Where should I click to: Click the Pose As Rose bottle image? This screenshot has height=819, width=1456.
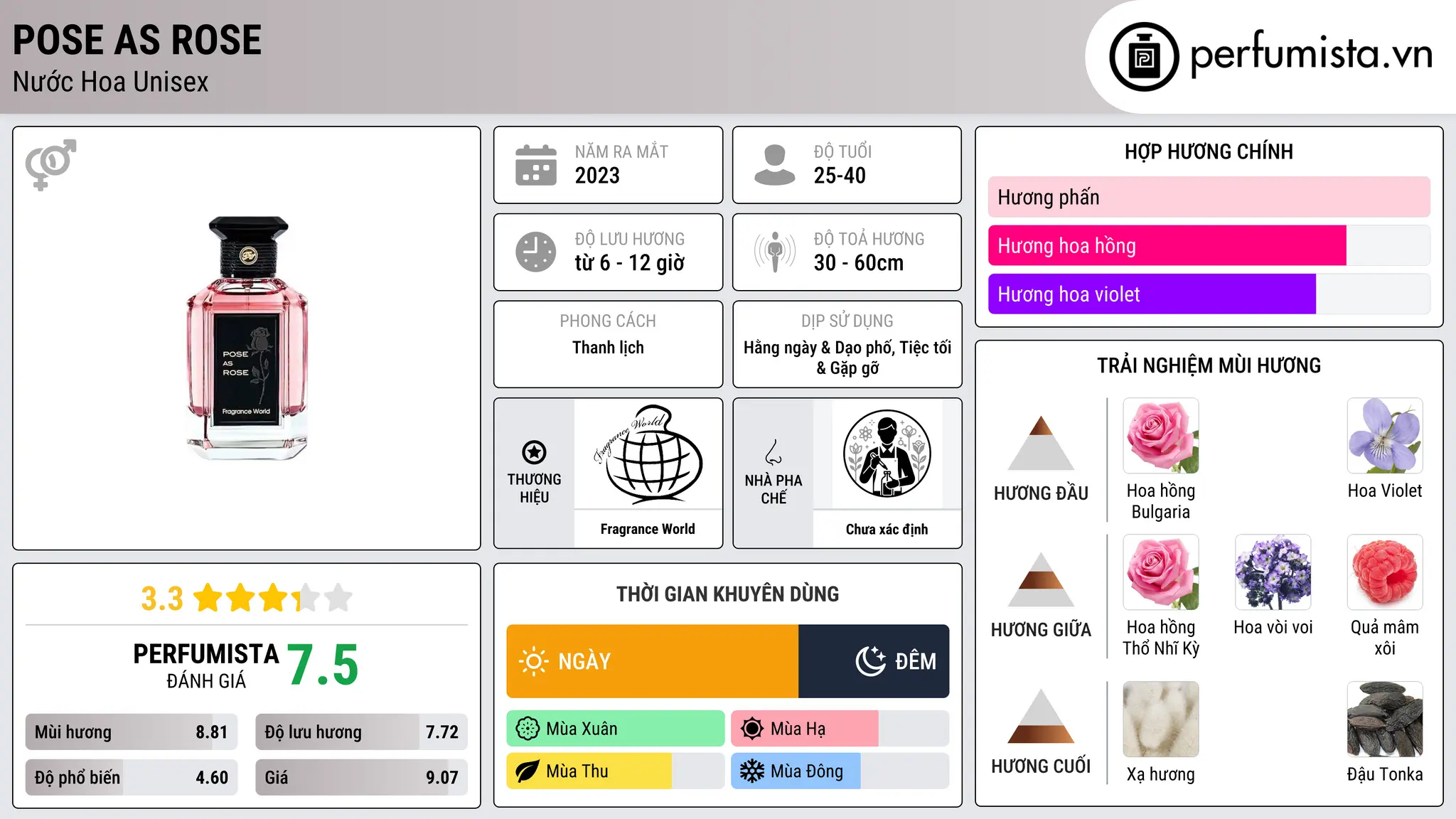click(247, 338)
